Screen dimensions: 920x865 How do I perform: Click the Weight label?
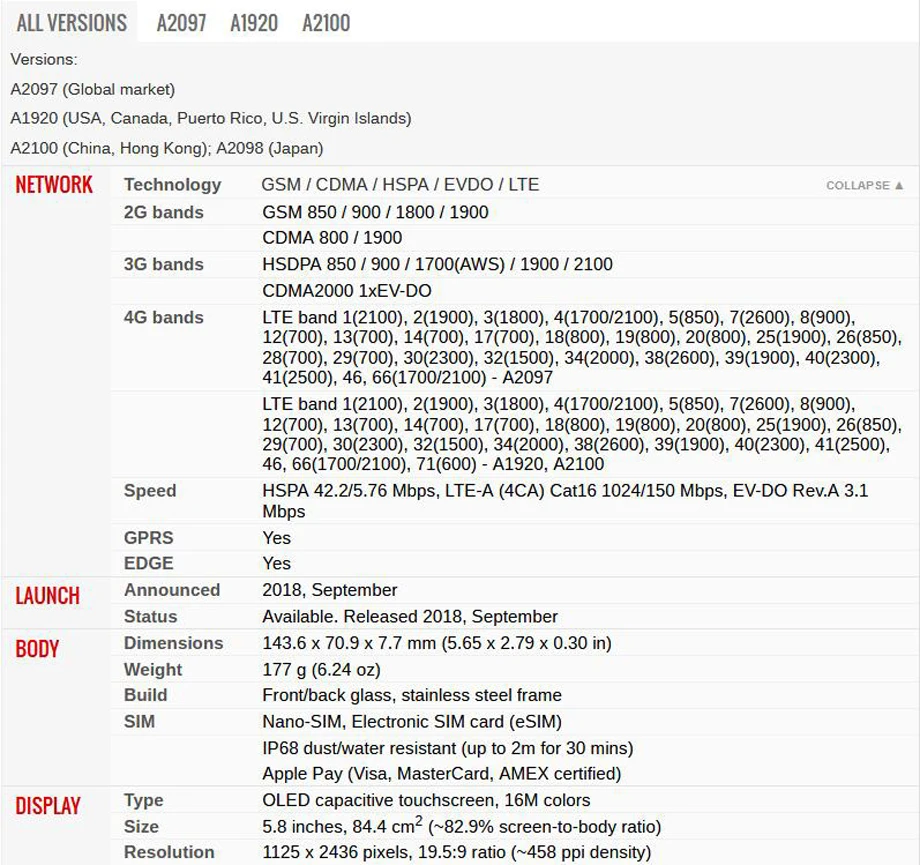click(153, 670)
